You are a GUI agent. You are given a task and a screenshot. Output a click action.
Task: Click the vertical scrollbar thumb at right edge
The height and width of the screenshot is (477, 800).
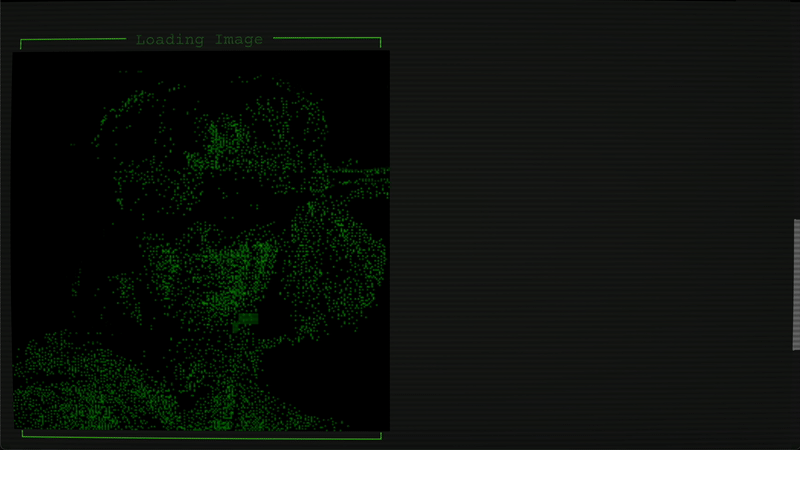coord(796,285)
